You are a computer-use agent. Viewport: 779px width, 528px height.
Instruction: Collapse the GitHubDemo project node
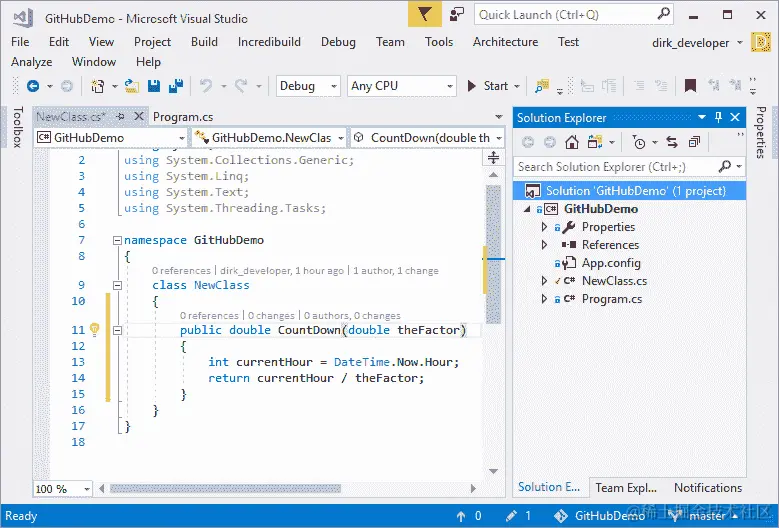tap(528, 209)
